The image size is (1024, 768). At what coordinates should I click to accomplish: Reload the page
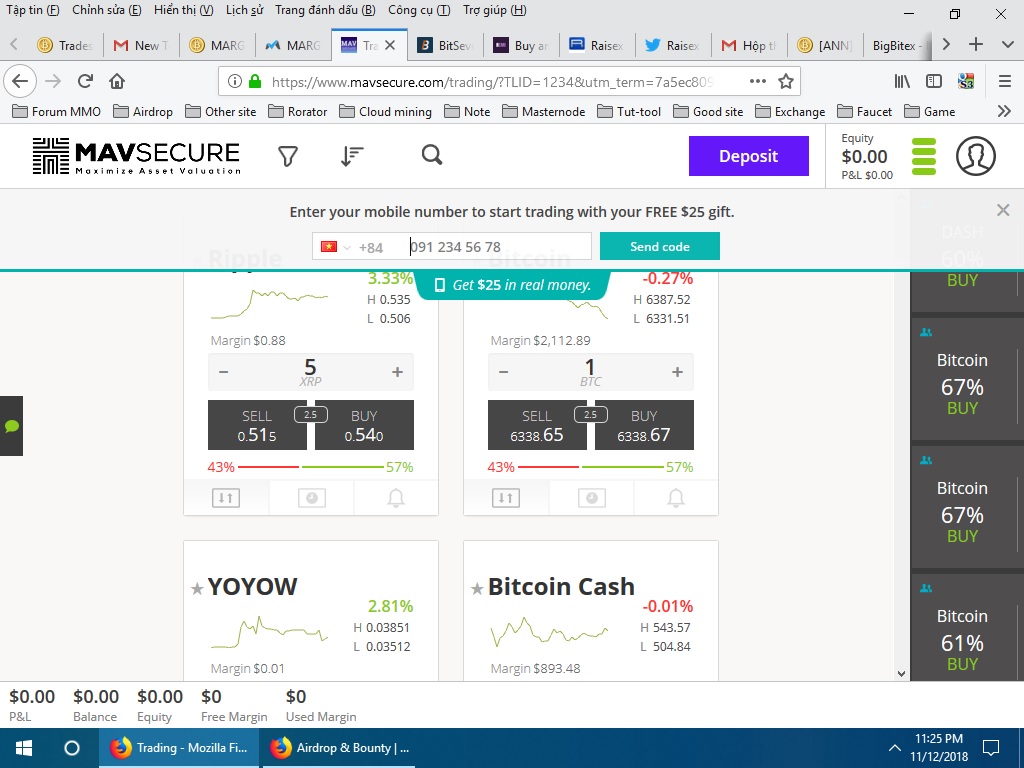(x=85, y=81)
